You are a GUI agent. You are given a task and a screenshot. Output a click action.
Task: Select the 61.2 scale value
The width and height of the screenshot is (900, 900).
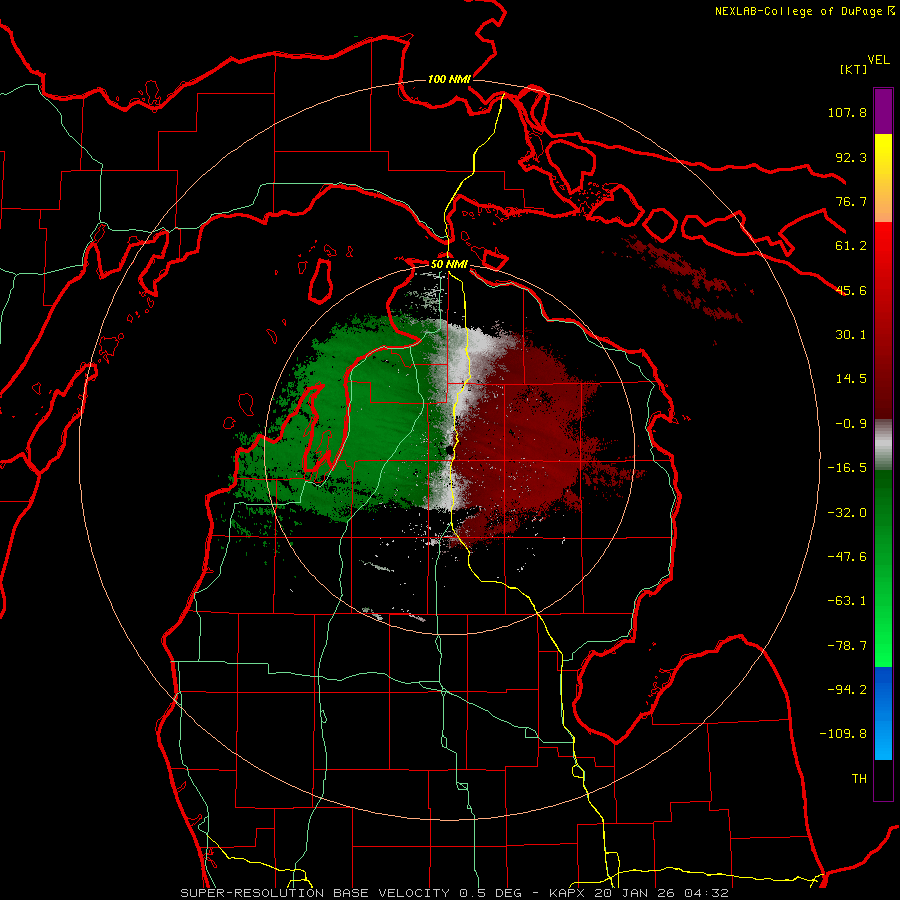851,246
